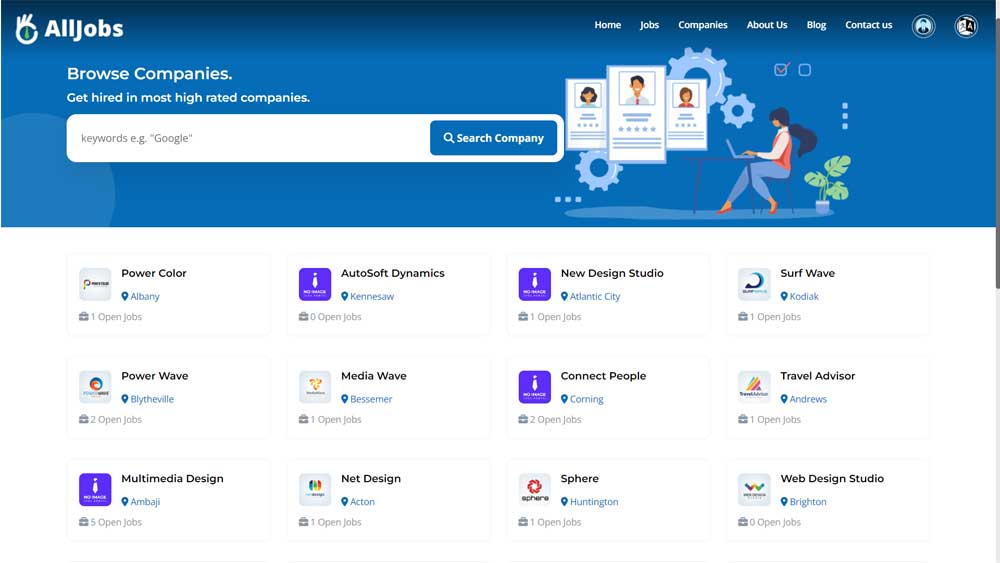Click the Media Wave company logo
Image resolution: width=1000 pixels, height=563 pixels.
point(315,387)
